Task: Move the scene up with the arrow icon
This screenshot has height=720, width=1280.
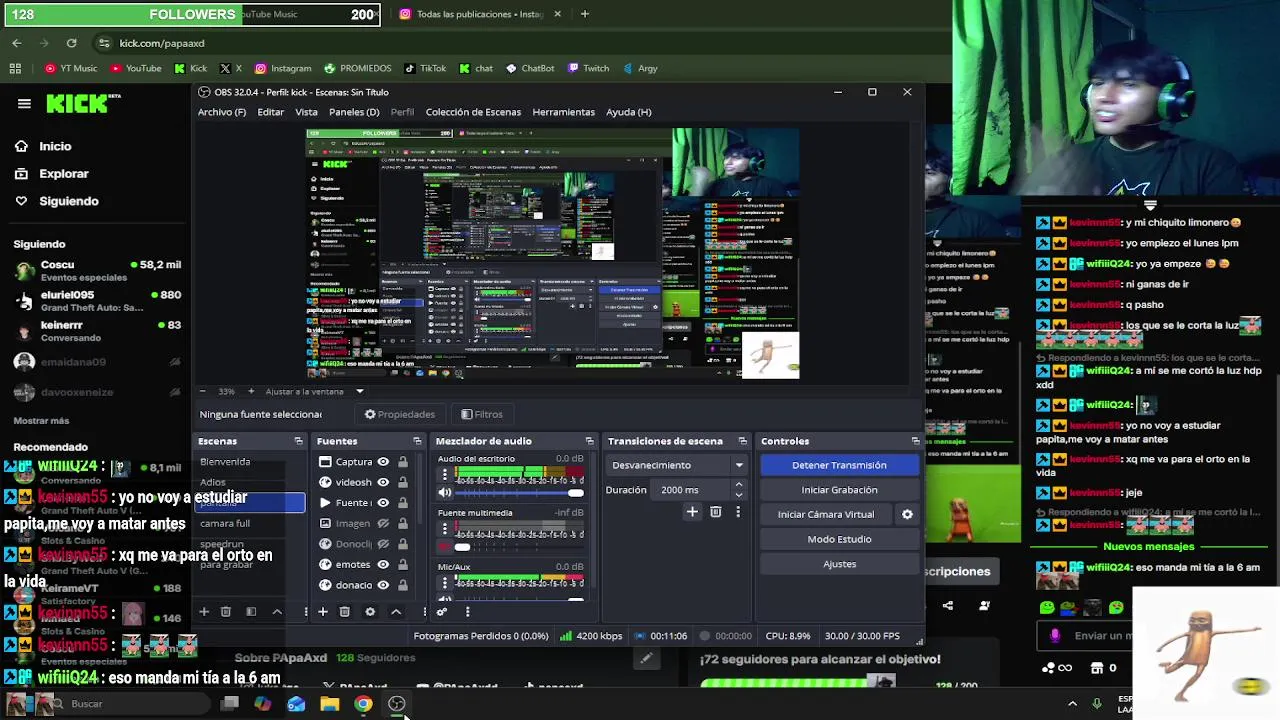Action: [x=277, y=612]
